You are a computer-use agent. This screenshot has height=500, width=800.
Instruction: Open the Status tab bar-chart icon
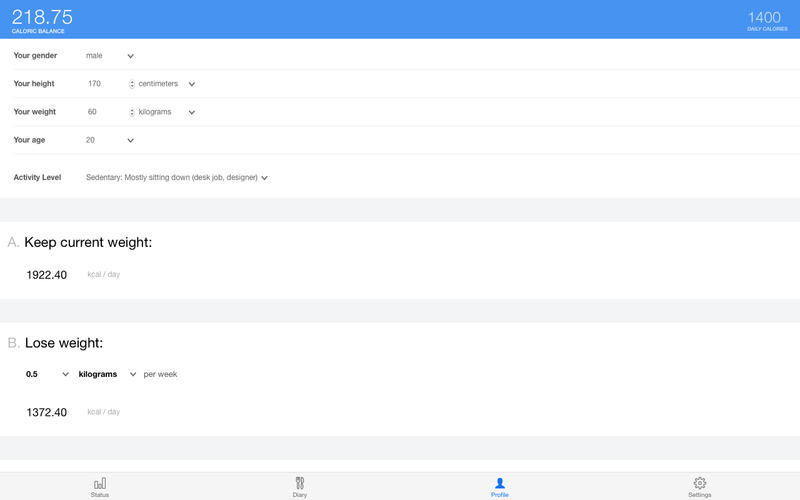tap(100, 483)
